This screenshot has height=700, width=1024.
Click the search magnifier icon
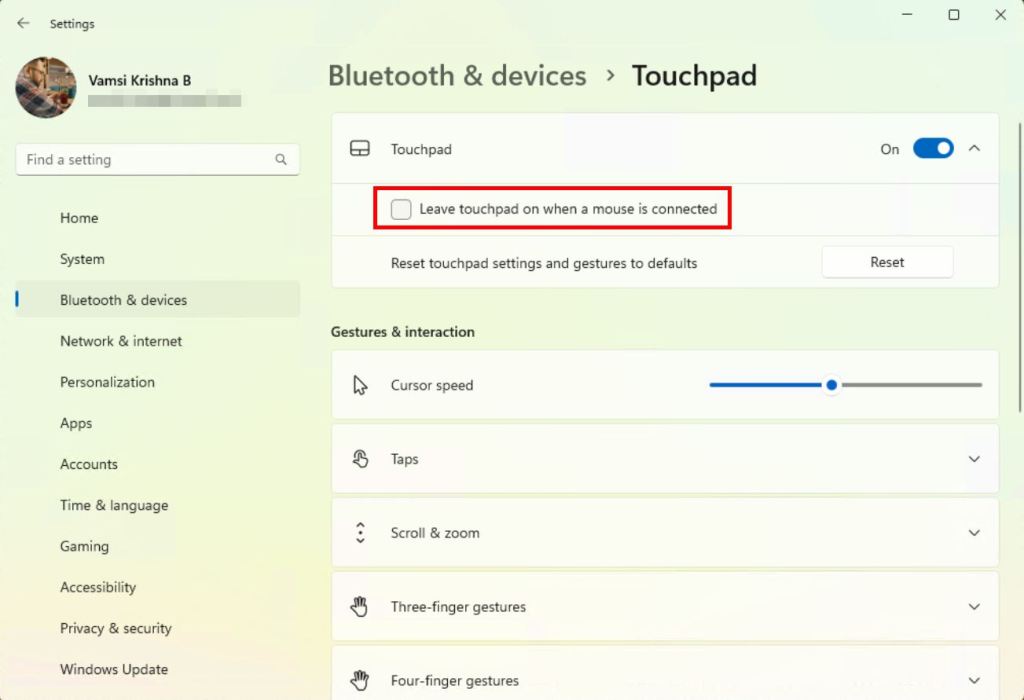[281, 159]
